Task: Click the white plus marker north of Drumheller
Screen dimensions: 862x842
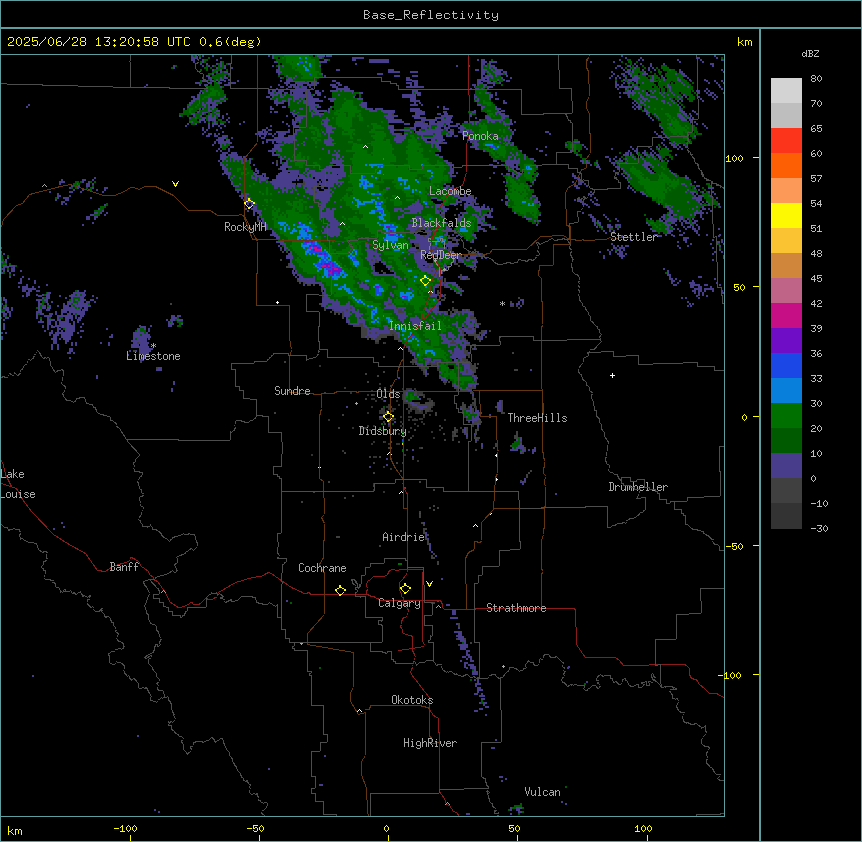Action: 612,375
